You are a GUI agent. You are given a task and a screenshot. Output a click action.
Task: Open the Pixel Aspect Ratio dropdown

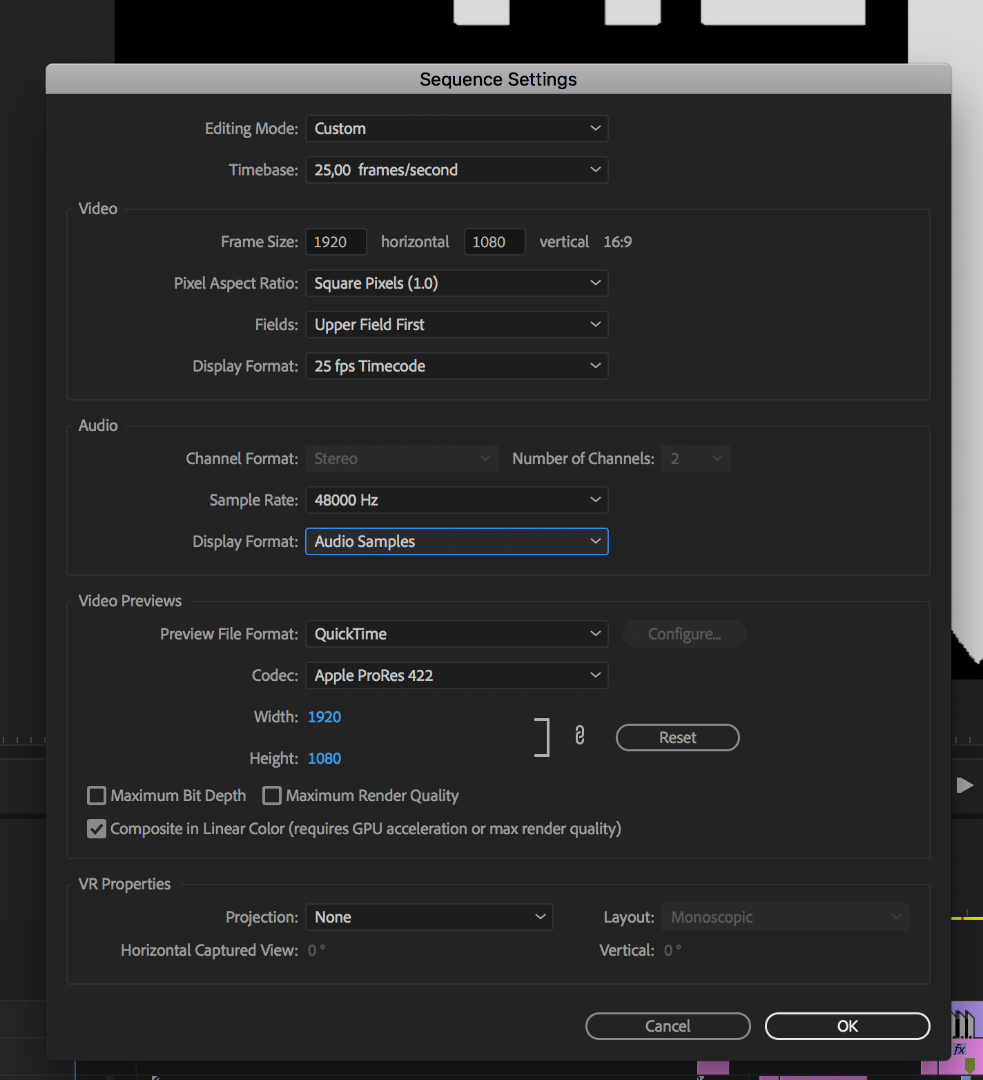point(456,283)
